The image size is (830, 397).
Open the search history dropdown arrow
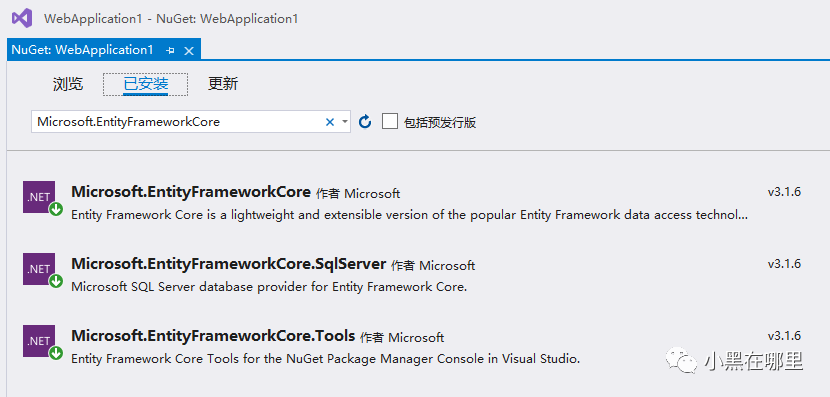pyautogui.click(x=345, y=122)
